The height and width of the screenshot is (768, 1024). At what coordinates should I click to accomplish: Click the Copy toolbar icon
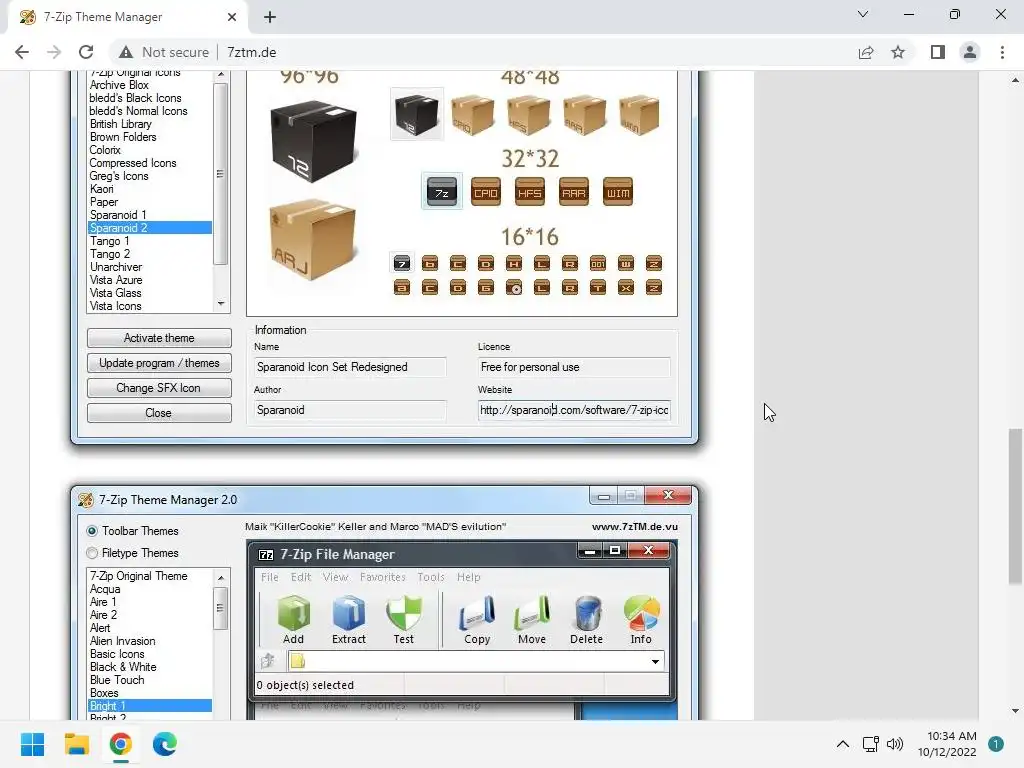477,614
